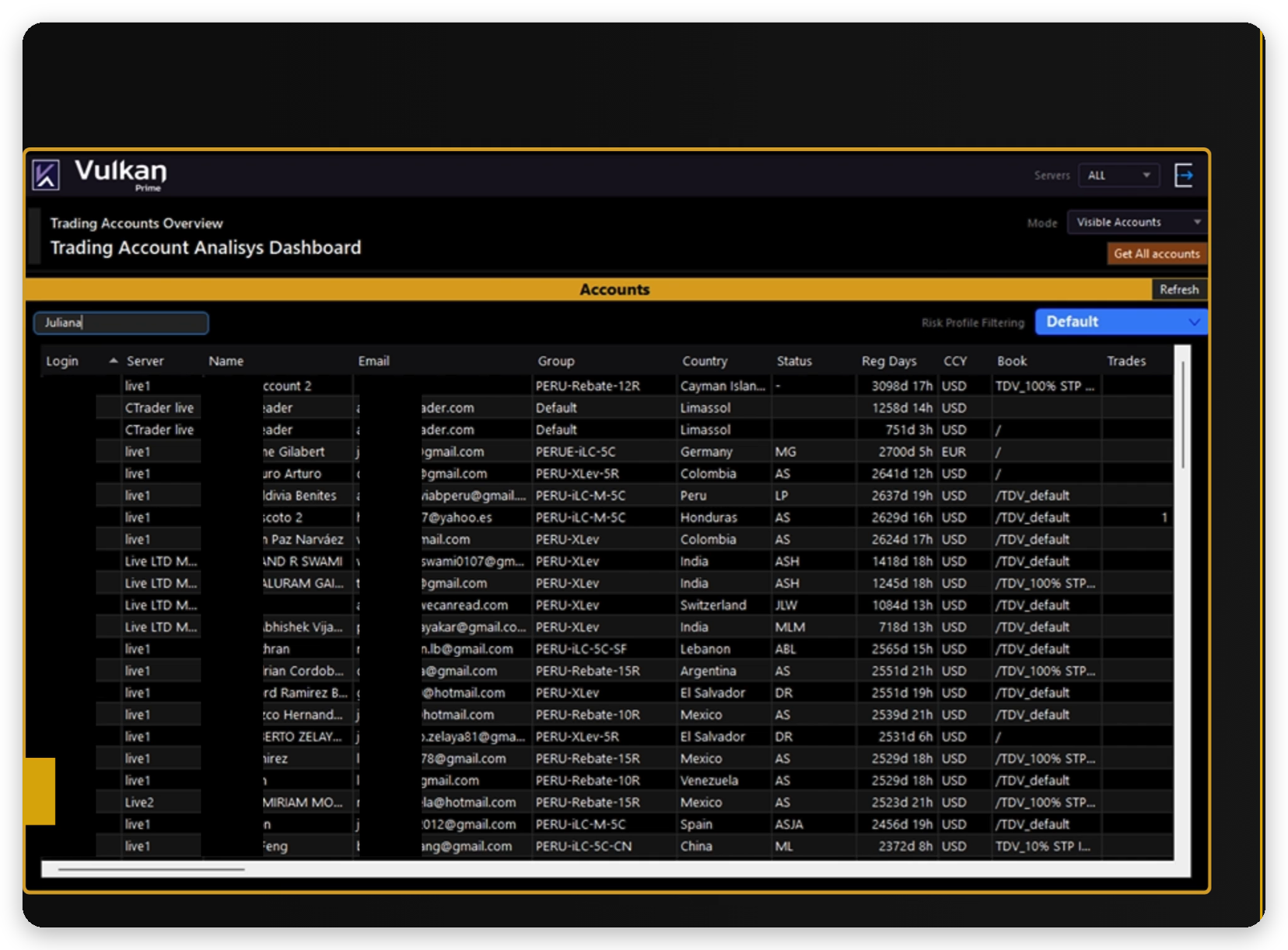Click the Login sort arrow icon
The width and height of the screenshot is (1288, 950).
pyautogui.click(x=114, y=361)
